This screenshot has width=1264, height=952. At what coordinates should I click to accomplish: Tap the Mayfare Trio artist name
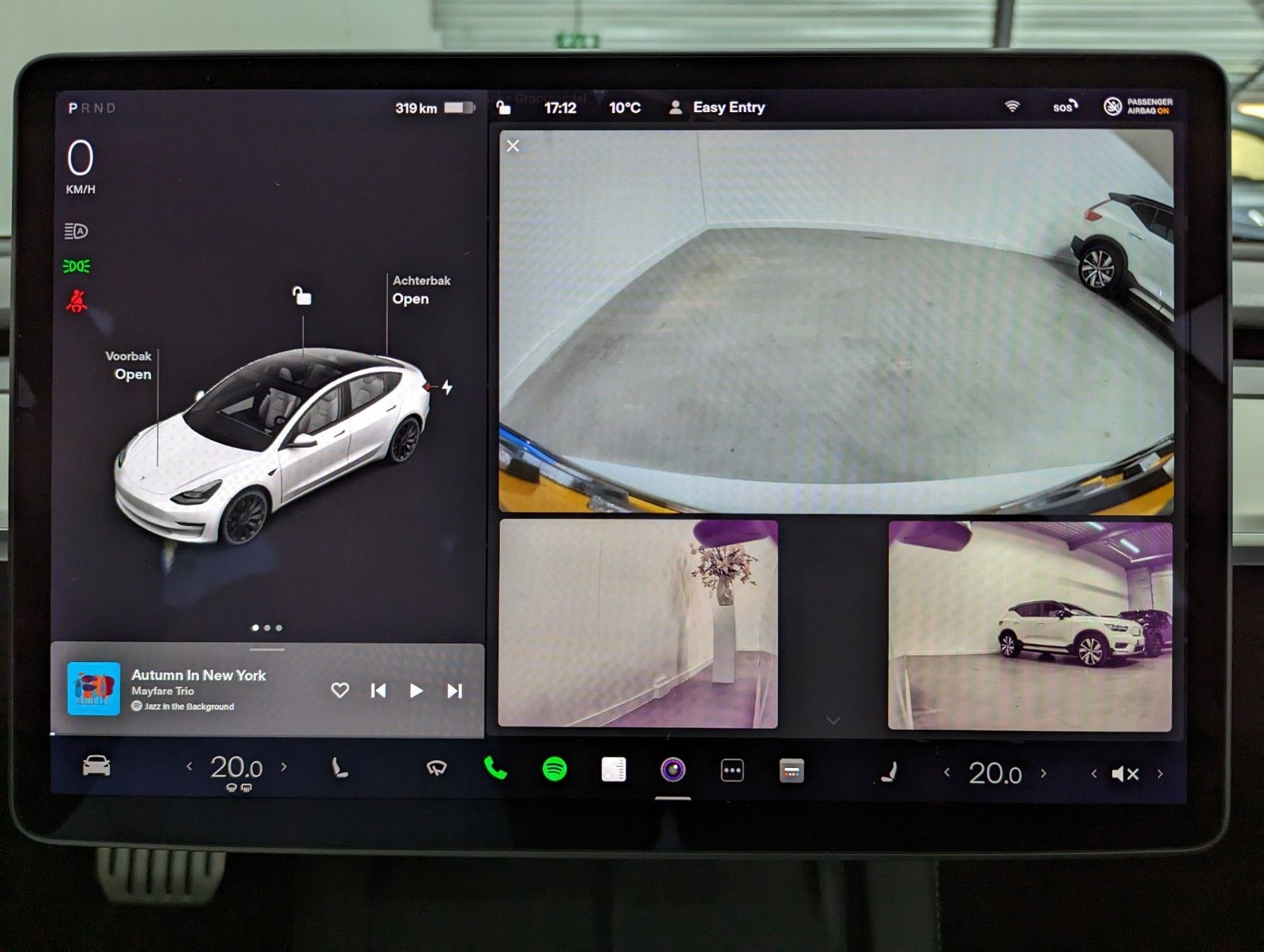pos(163,691)
